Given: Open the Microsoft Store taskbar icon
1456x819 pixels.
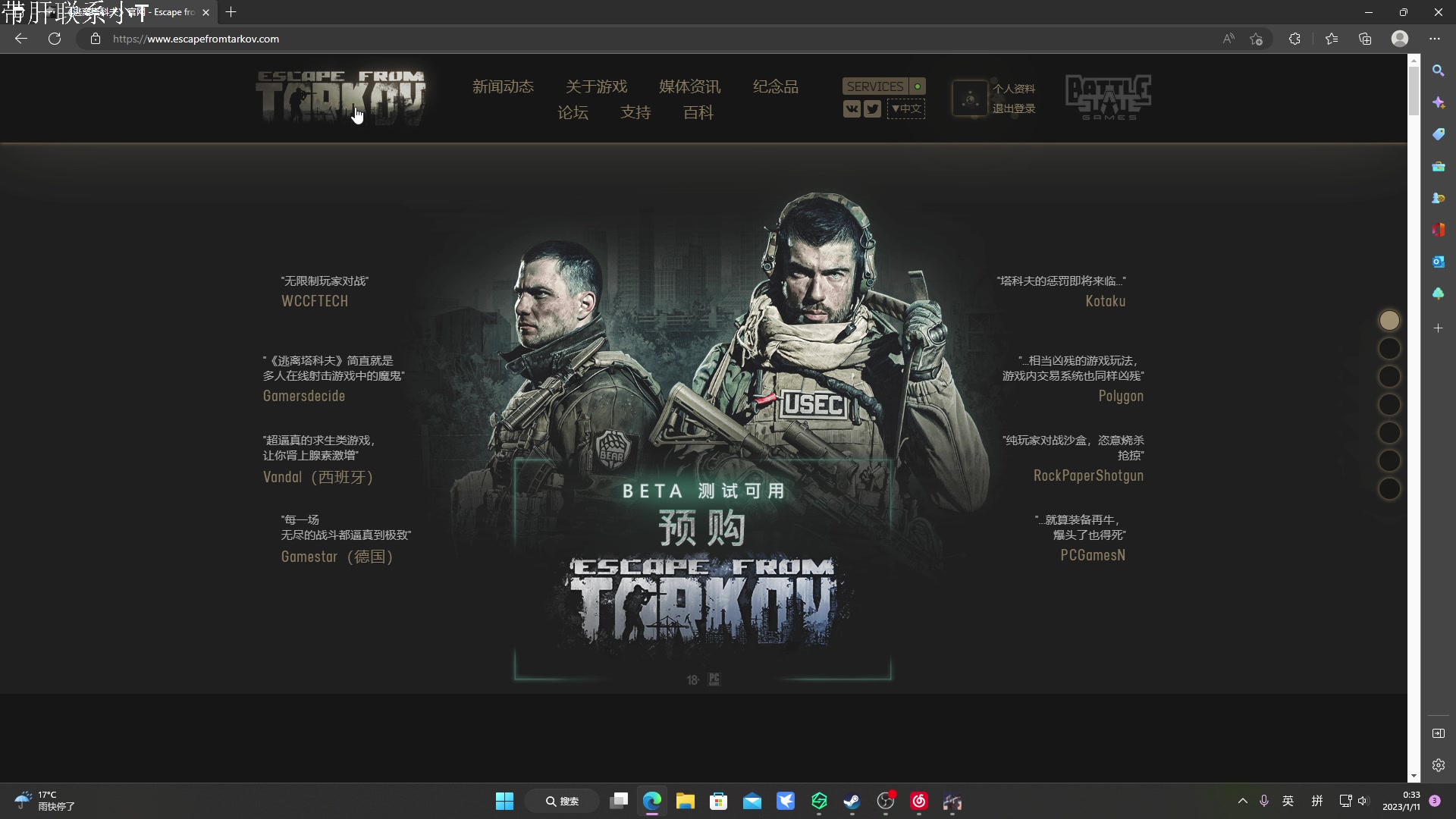Looking at the screenshot, I should tap(719, 802).
